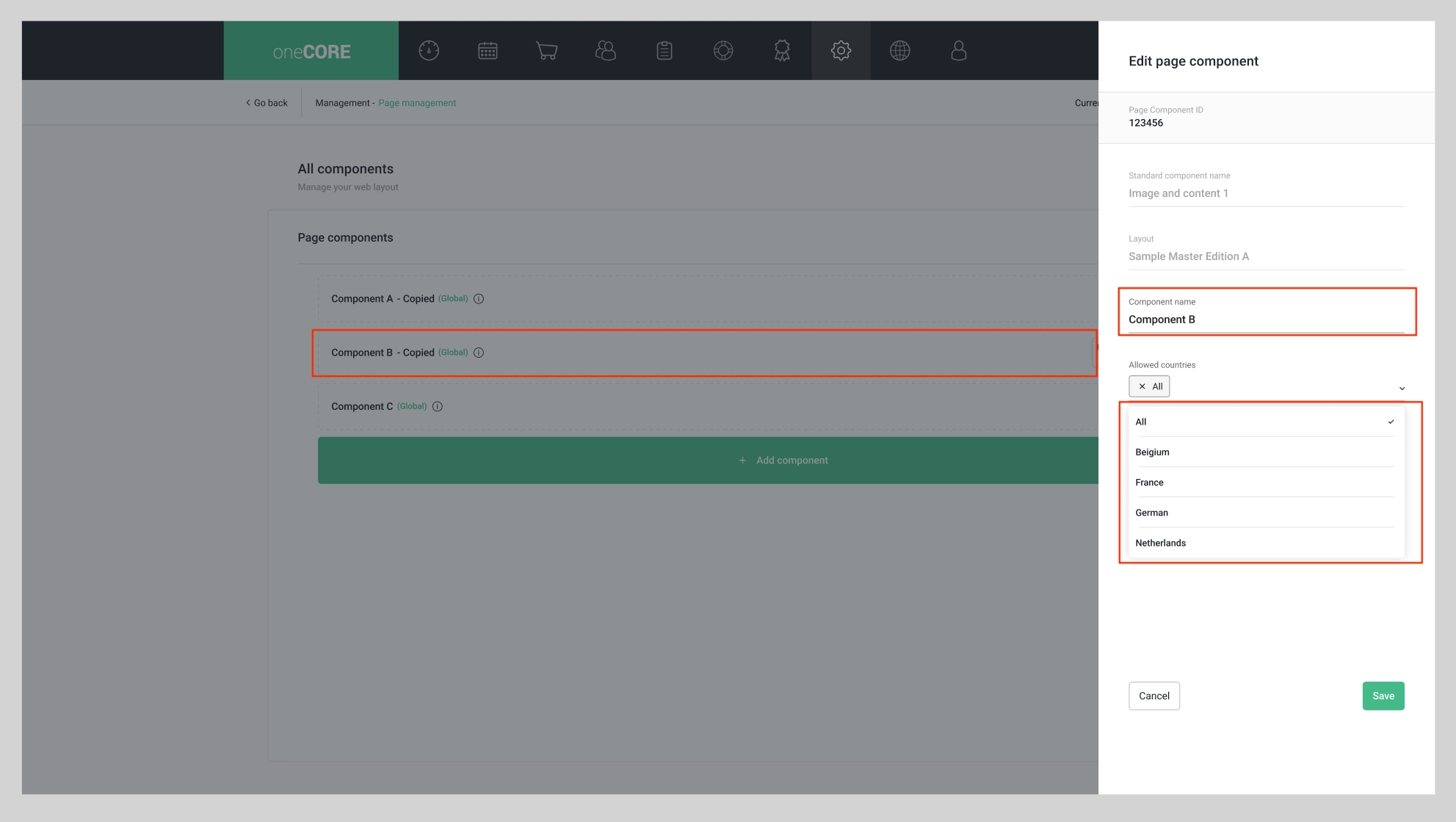Screen dimensions: 1456x822
Task: Open the shopping cart icon
Action: coord(546,51)
